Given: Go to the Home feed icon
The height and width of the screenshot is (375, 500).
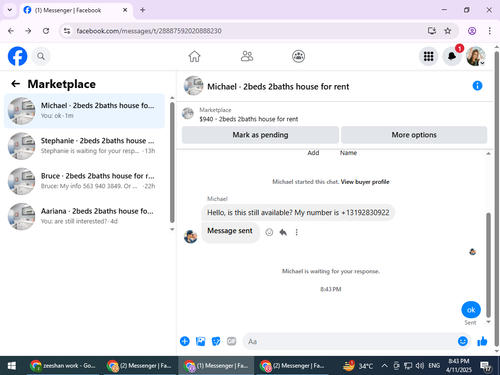Looking at the screenshot, I should 194,56.
